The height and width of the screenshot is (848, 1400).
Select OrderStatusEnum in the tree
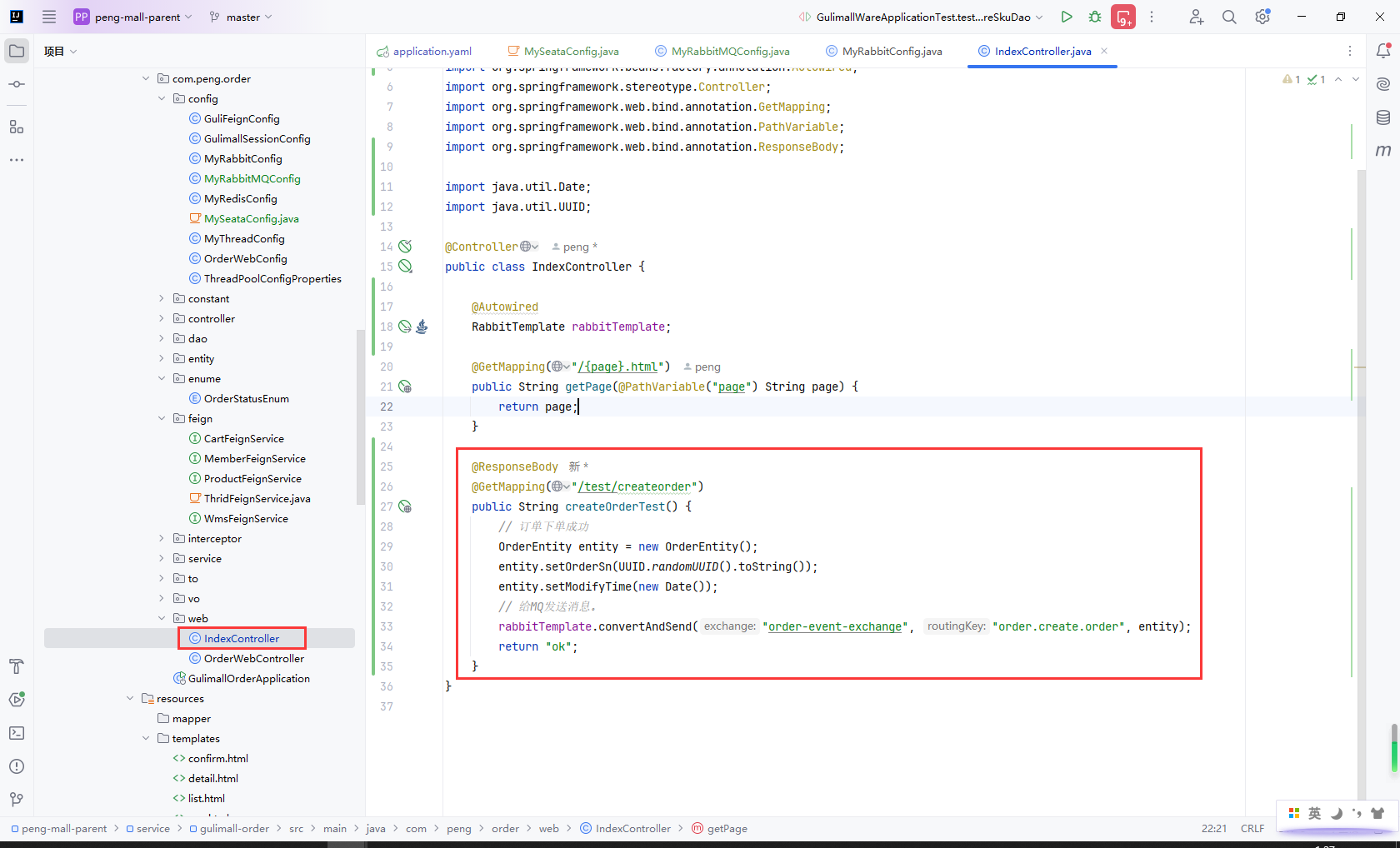247,398
